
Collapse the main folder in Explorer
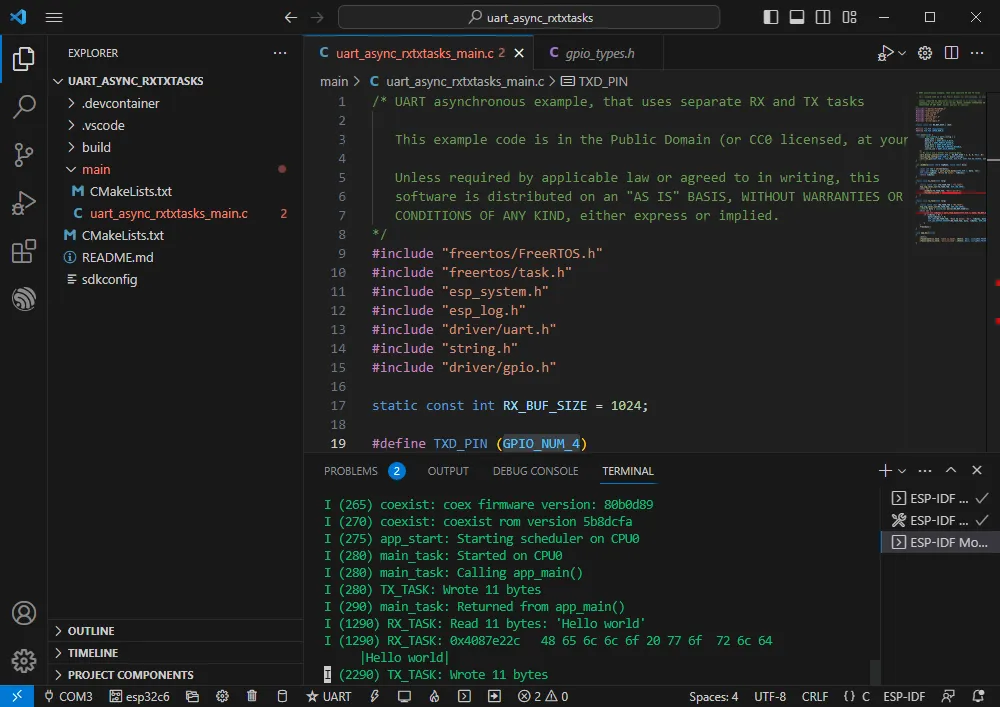95,169
